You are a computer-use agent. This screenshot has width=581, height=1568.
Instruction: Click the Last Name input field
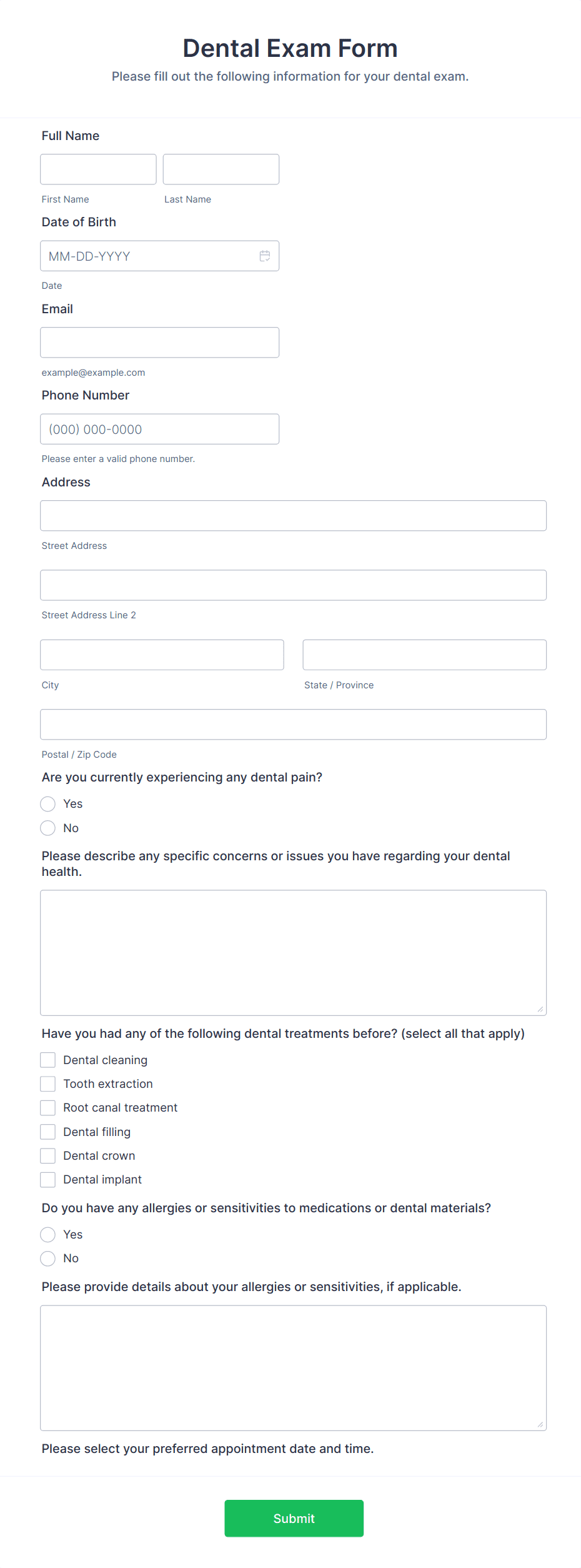221,169
